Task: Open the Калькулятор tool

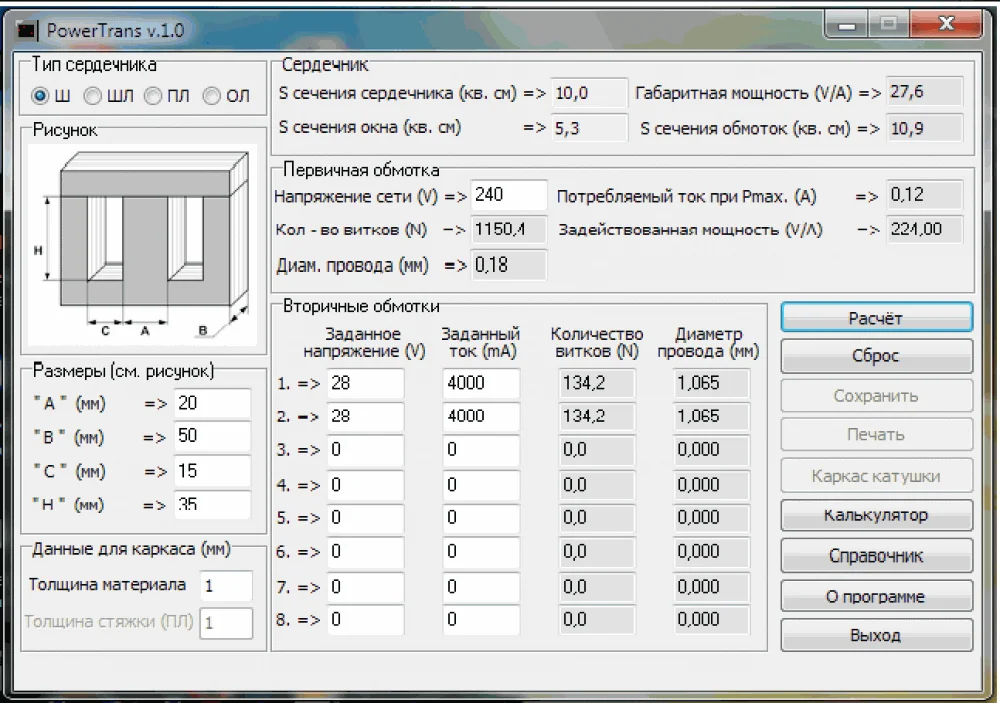Action: [x=876, y=516]
